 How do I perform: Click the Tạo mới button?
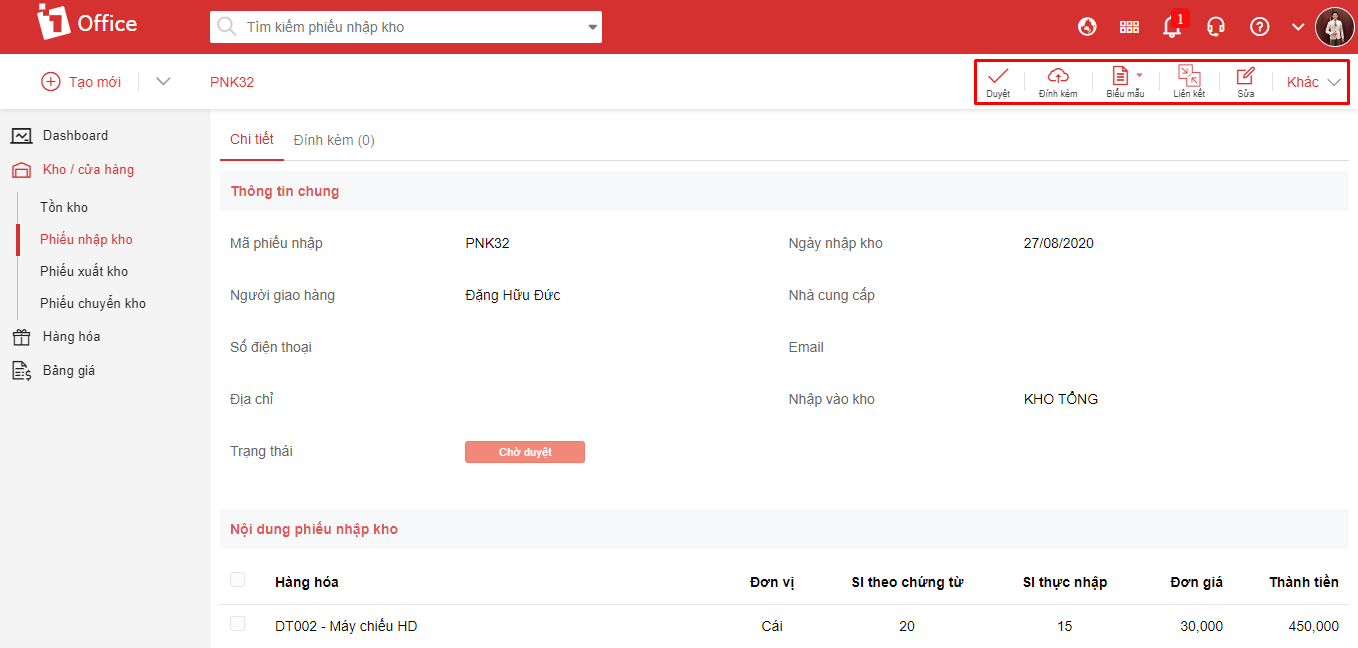pyautogui.click(x=81, y=82)
